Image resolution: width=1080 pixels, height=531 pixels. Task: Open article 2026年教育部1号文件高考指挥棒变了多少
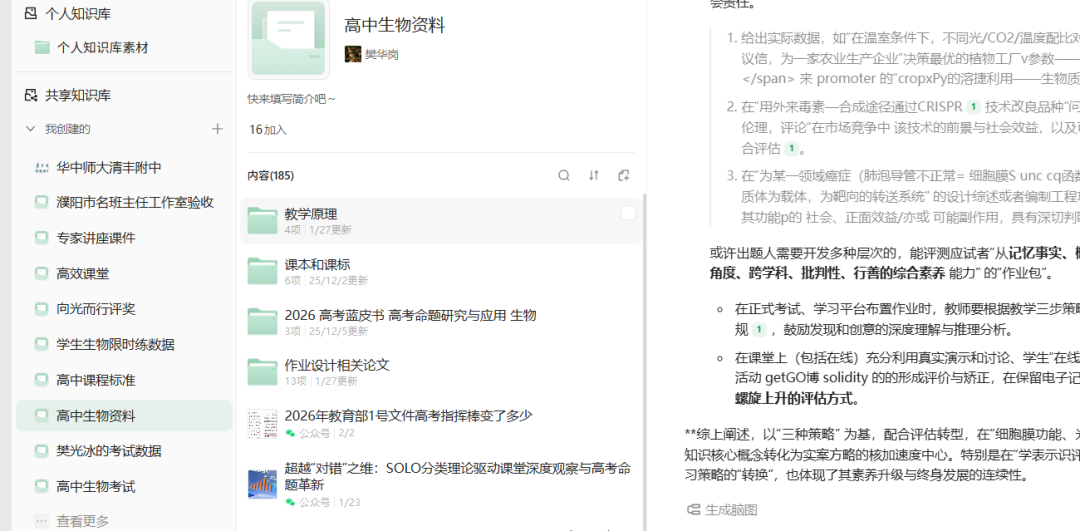point(441,423)
